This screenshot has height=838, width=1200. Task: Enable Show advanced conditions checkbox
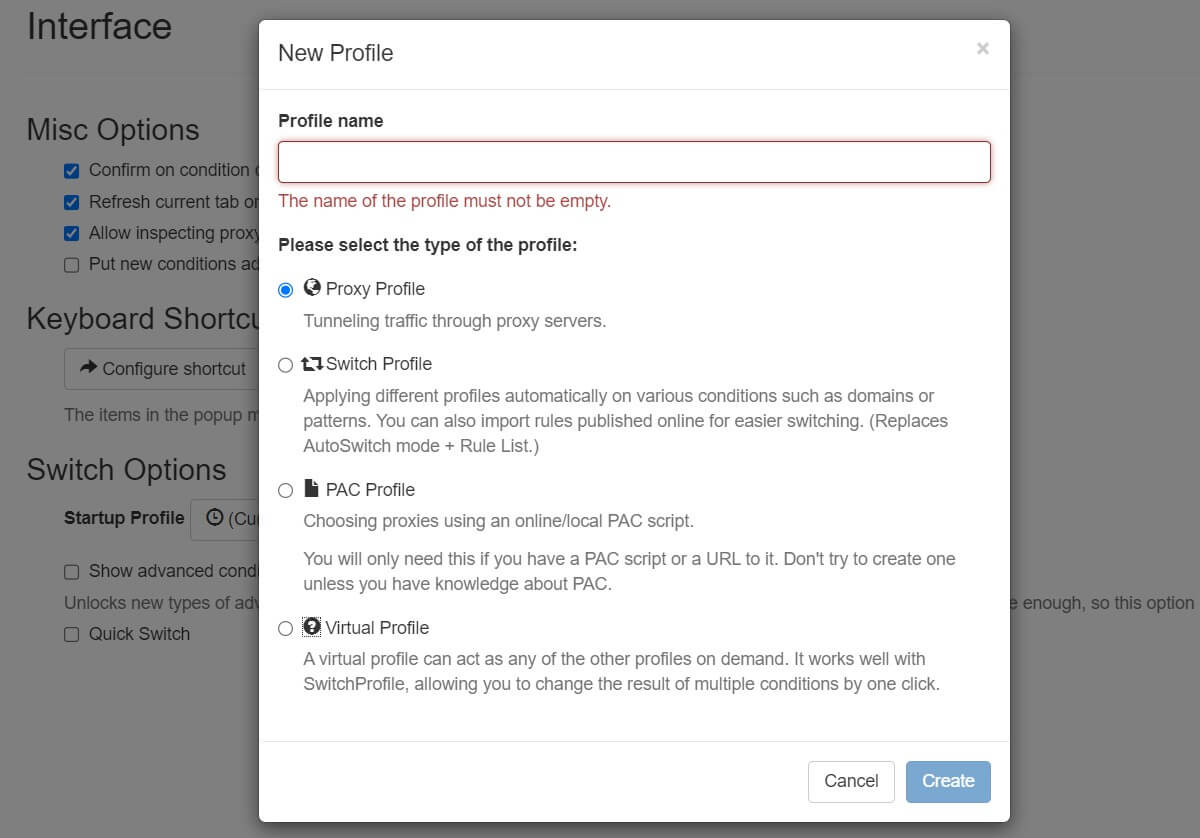pyautogui.click(x=72, y=572)
